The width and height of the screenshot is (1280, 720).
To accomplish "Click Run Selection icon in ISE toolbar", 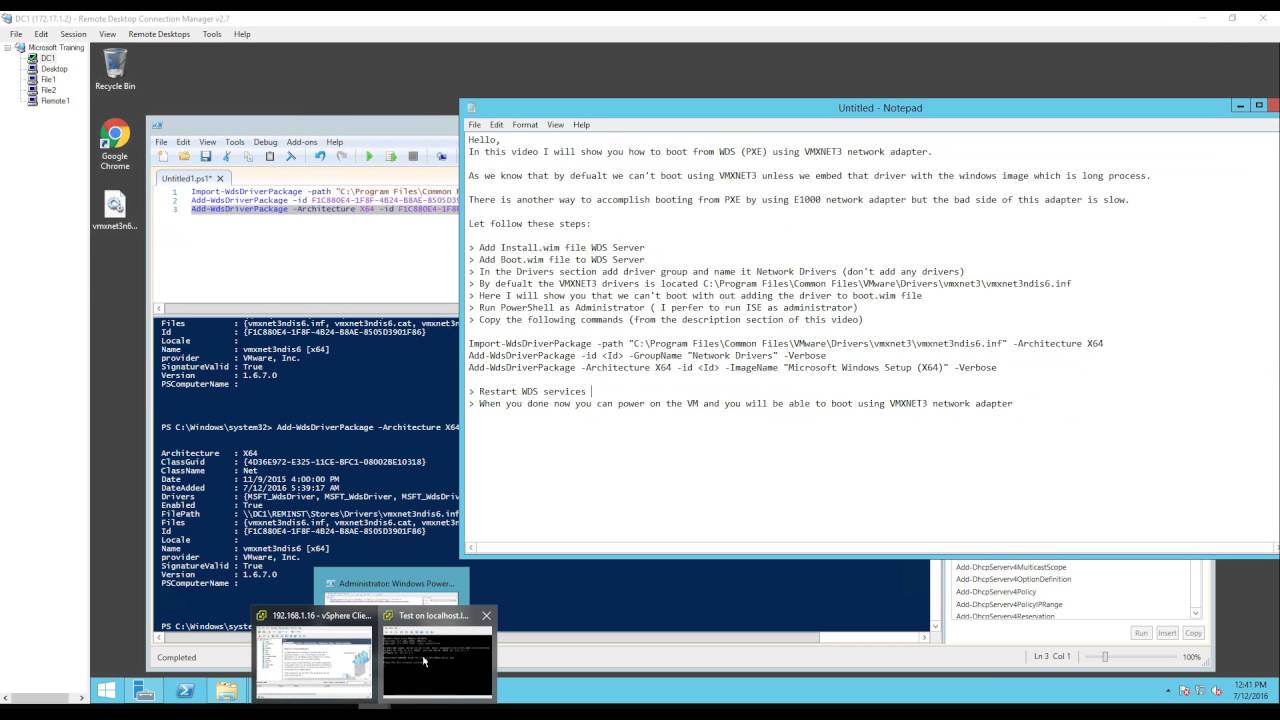I will tap(391, 157).
